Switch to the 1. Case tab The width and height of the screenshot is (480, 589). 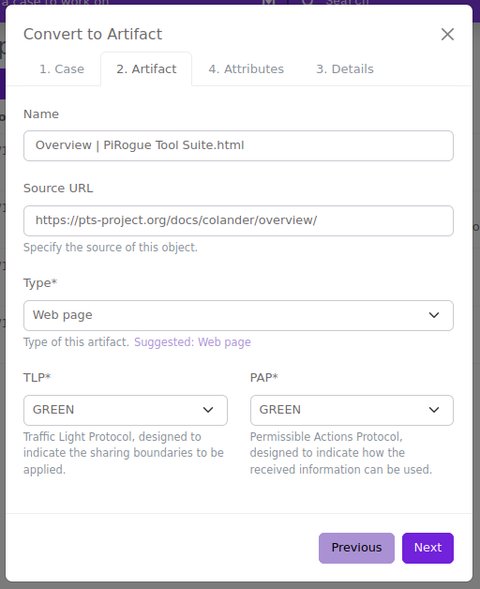coord(62,69)
